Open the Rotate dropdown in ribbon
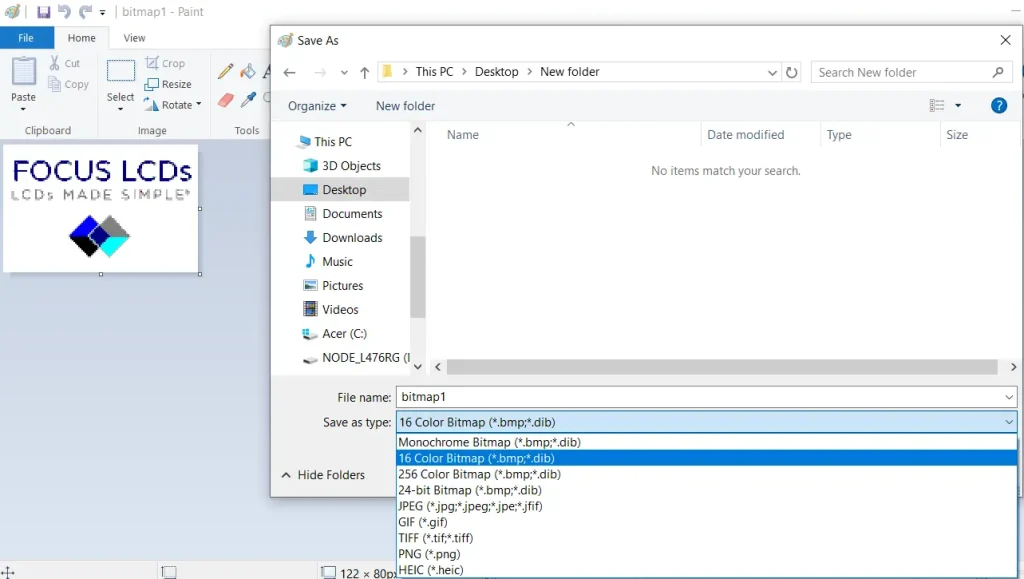 pos(181,104)
